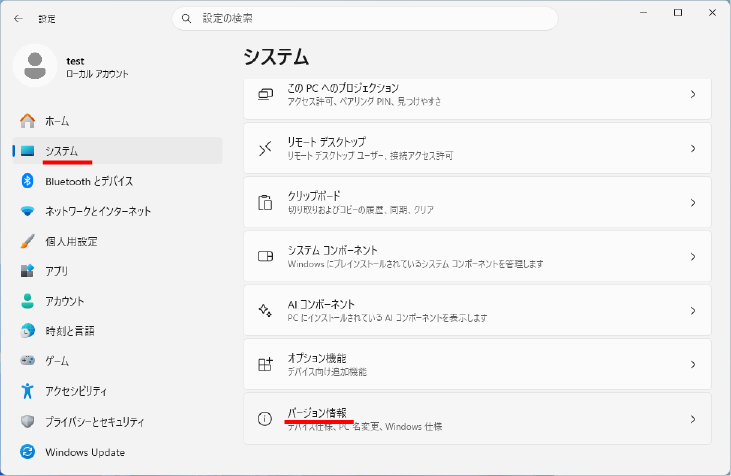Screen dimensions: 731x476
Task: Click the オプション機能 title text
Action: tap(317, 358)
